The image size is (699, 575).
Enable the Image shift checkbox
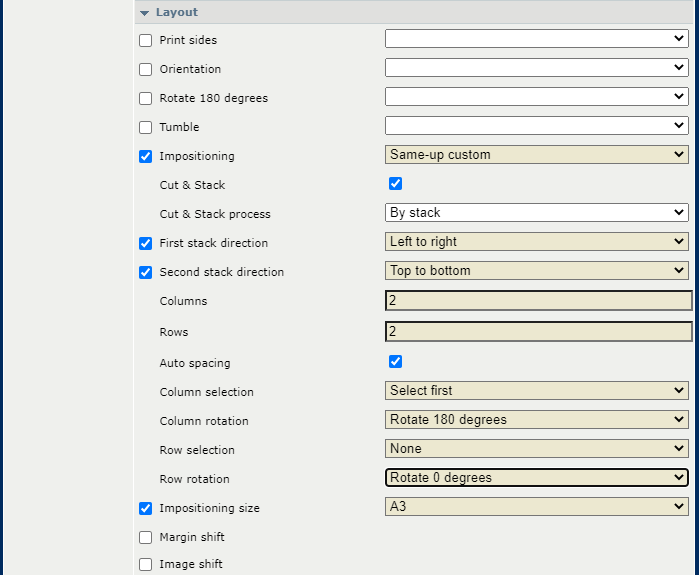click(146, 565)
